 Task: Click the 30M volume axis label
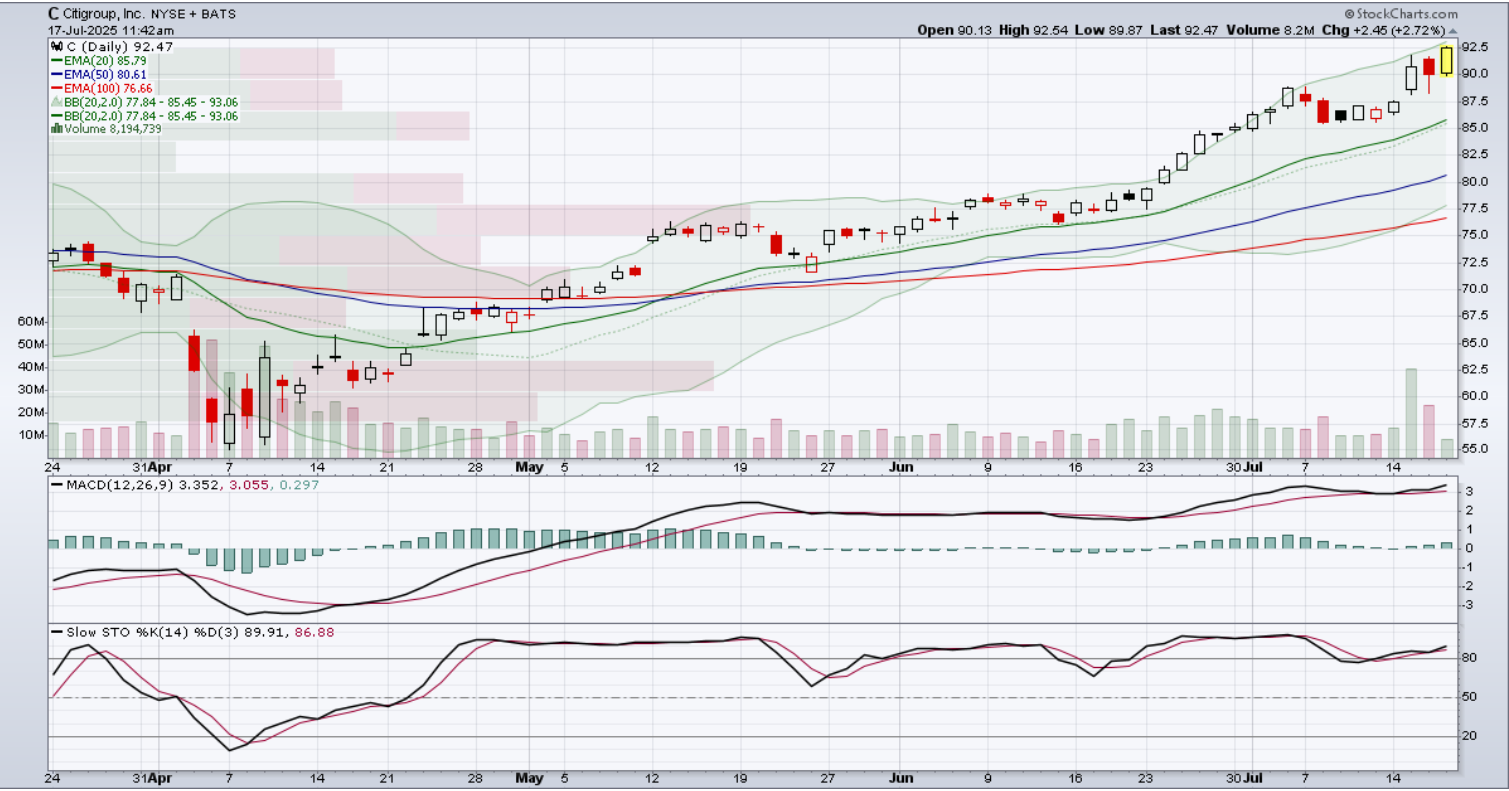click(31, 390)
